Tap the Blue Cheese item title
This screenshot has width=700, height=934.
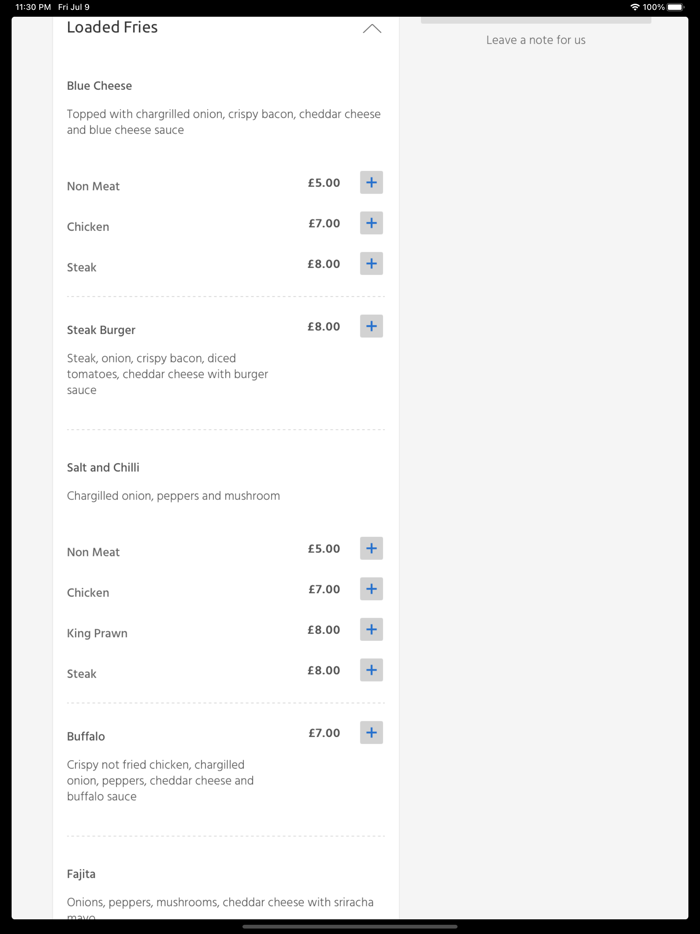99,86
